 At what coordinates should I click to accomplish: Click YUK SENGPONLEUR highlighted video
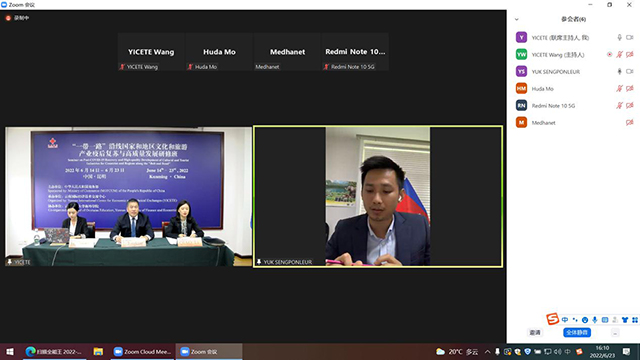coord(378,196)
